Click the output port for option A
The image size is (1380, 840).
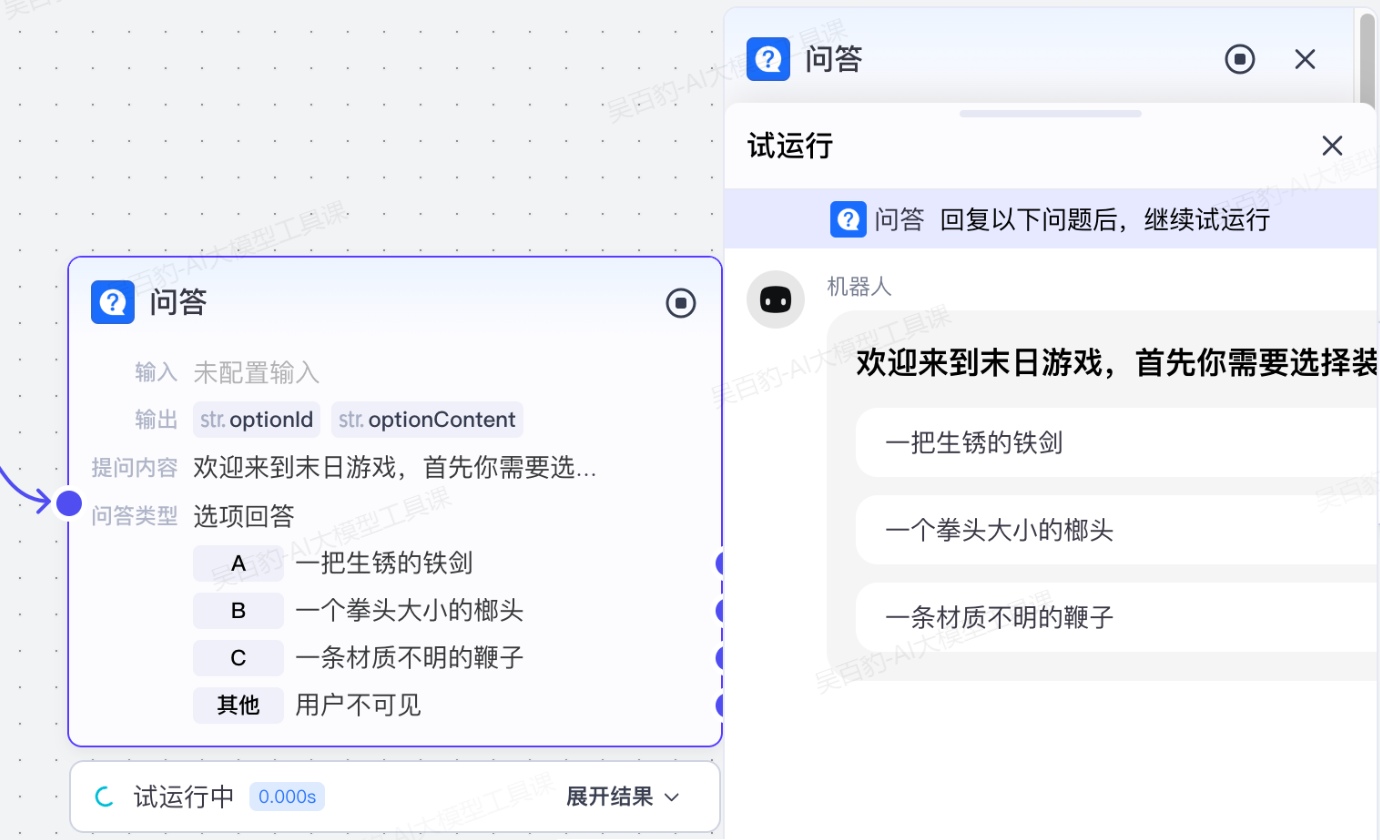pos(719,563)
